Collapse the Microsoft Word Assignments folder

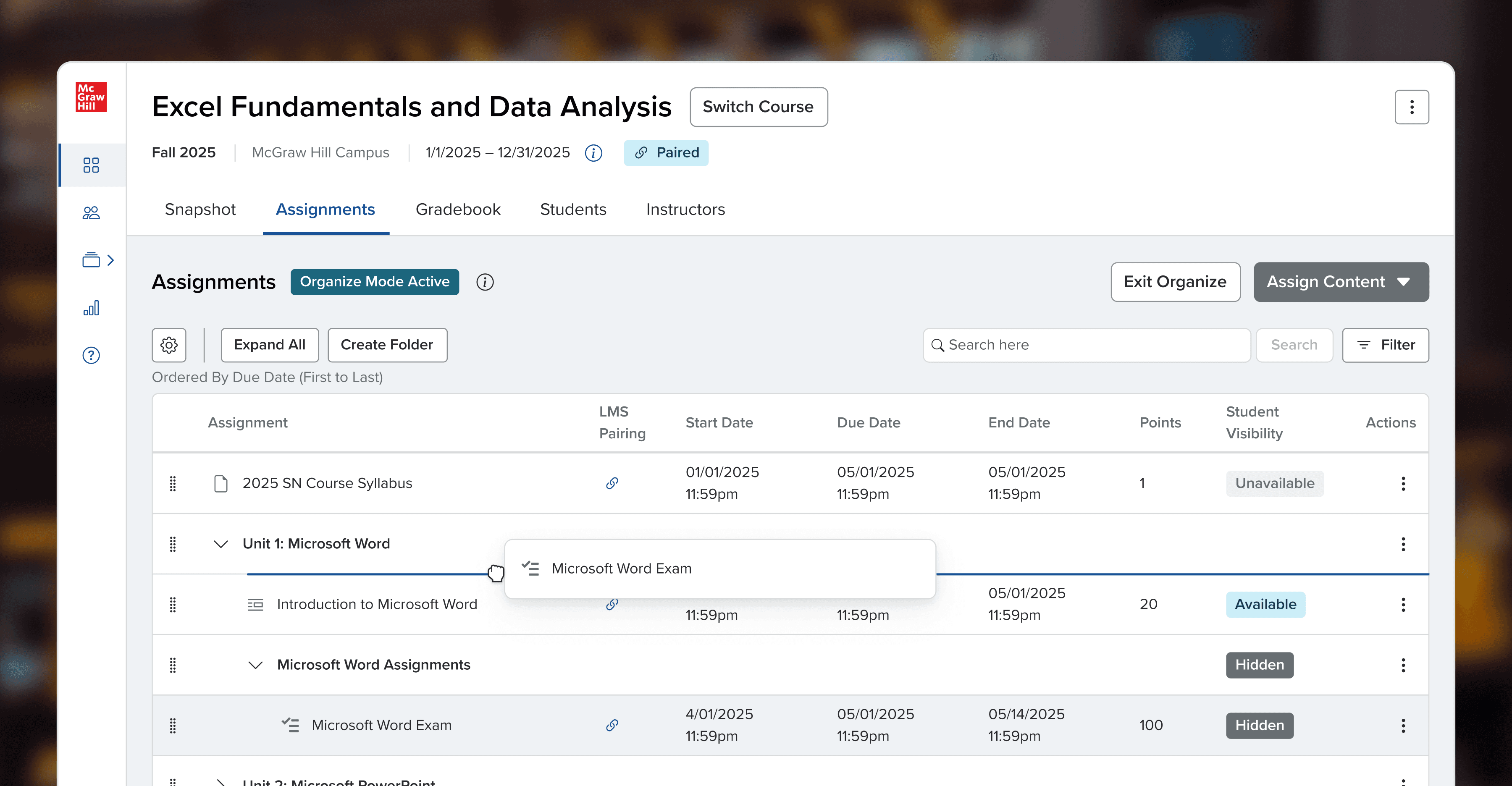pos(255,665)
